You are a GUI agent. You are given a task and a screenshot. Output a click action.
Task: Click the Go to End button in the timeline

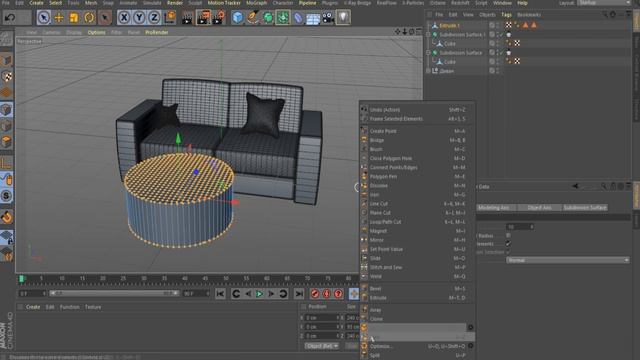299,293
